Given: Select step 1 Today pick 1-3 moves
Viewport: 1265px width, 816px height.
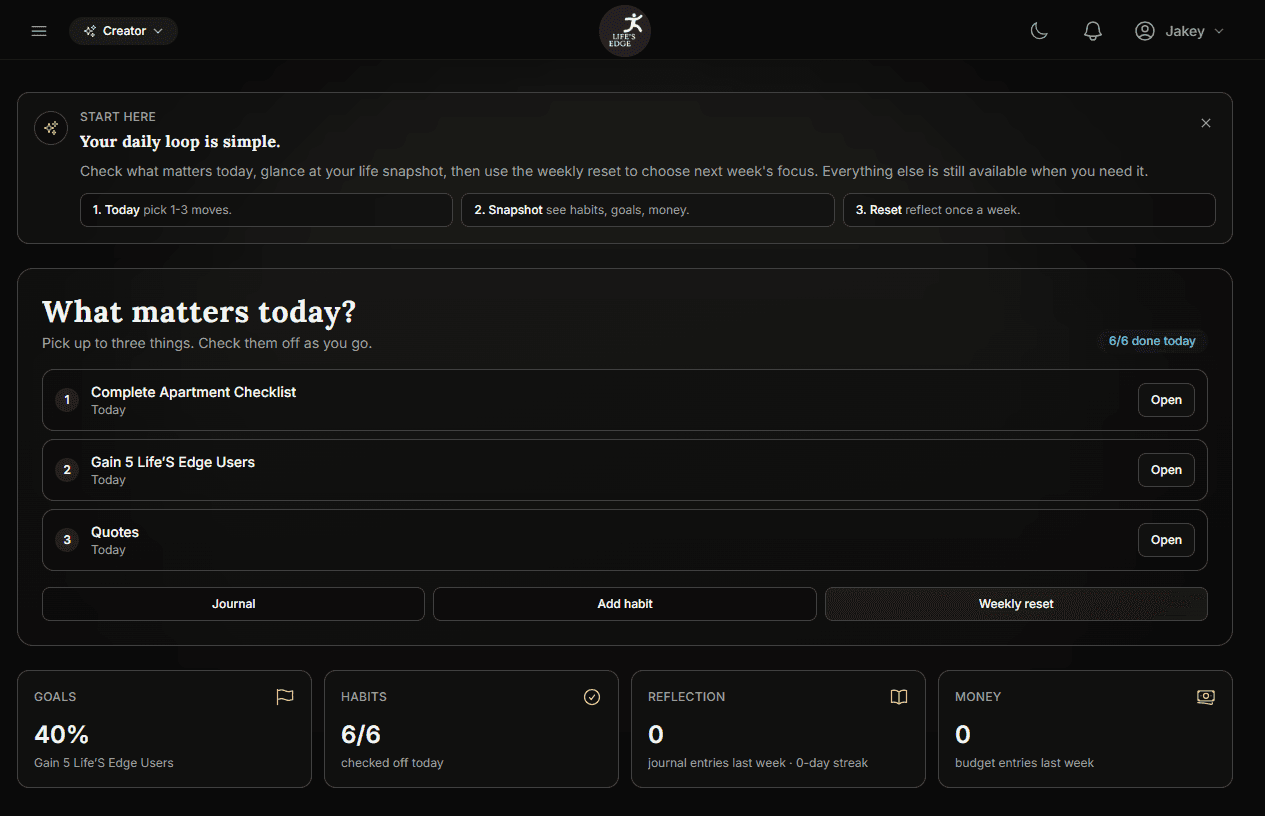Looking at the screenshot, I should point(266,210).
